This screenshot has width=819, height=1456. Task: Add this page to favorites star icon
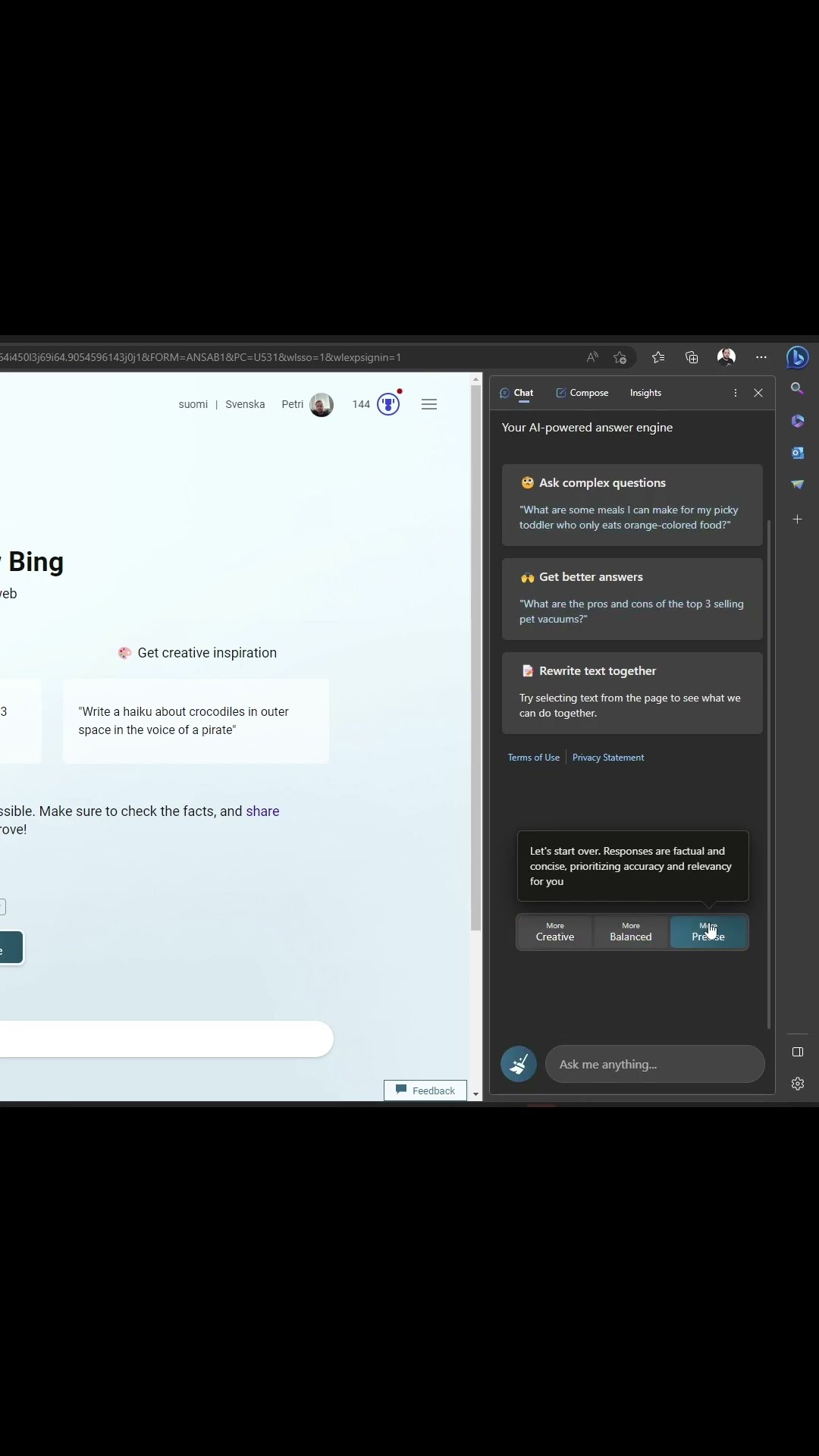click(x=620, y=357)
